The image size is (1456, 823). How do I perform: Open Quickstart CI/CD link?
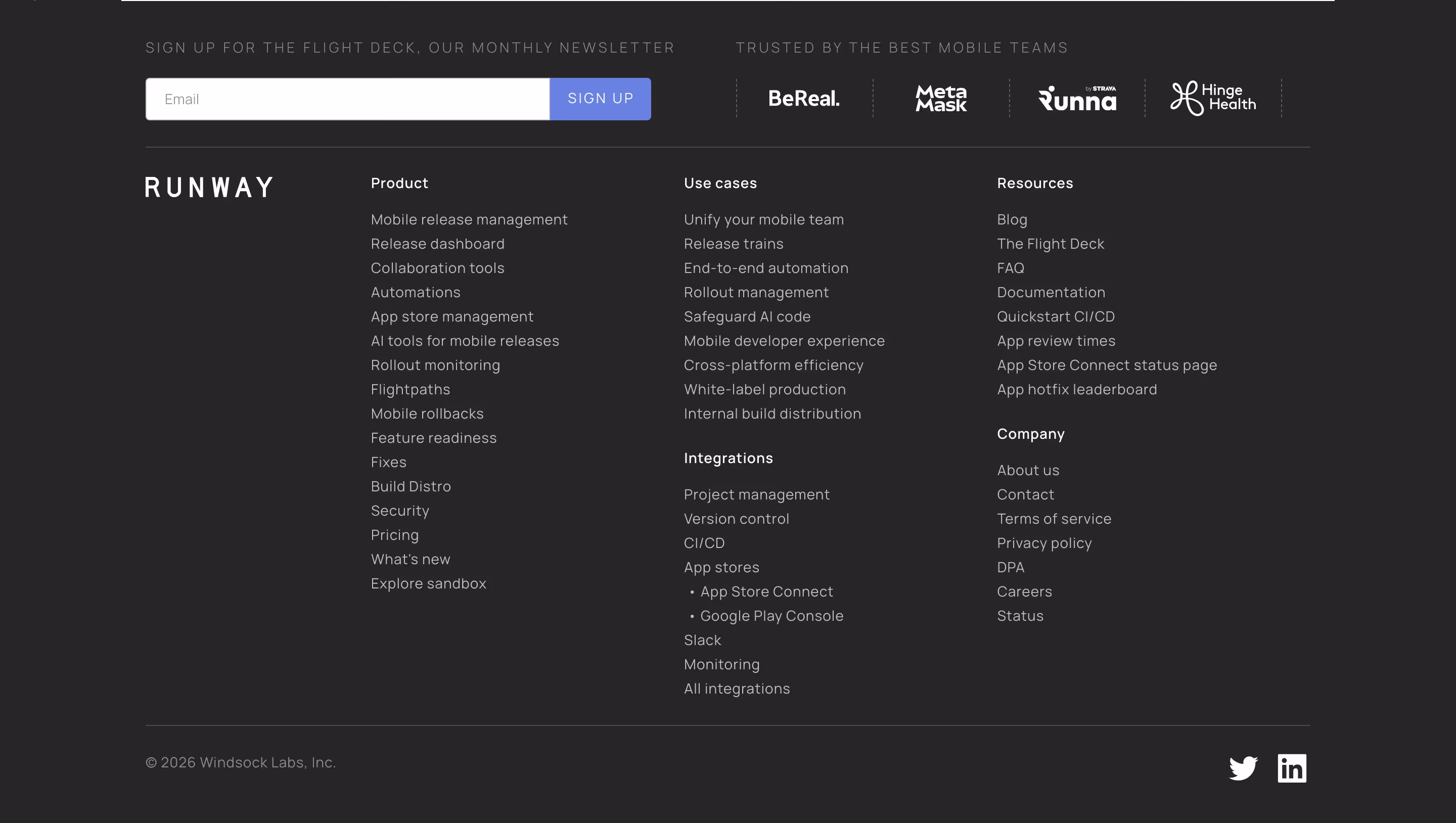(1056, 316)
